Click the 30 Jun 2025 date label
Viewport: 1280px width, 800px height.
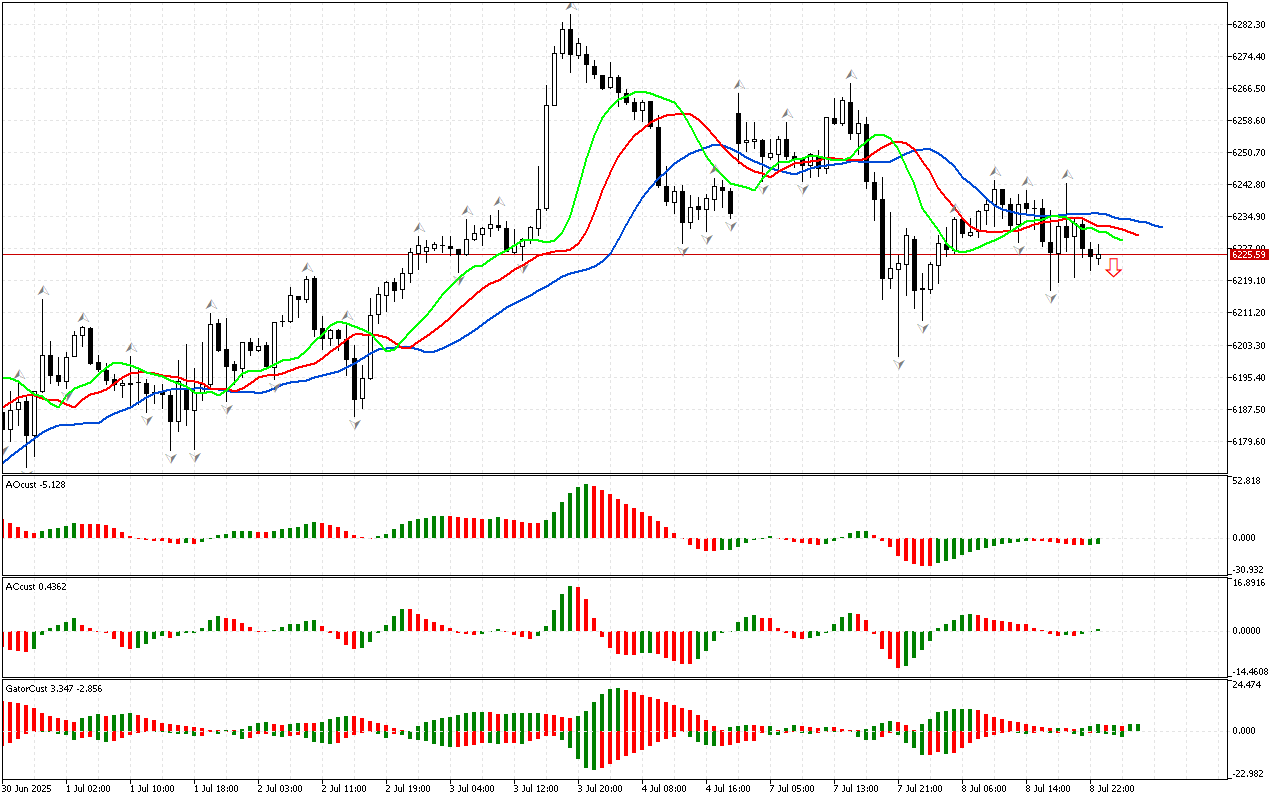click(x=28, y=788)
